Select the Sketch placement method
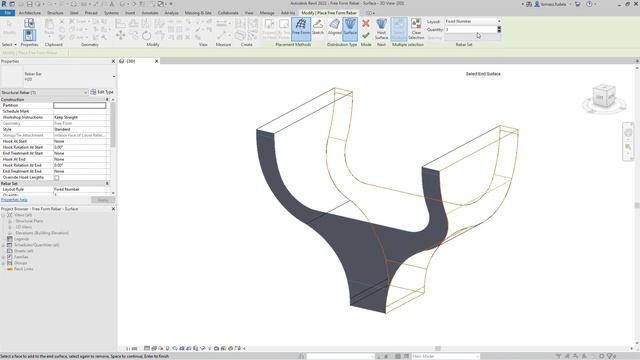The height and width of the screenshot is (360, 640). coord(318,27)
